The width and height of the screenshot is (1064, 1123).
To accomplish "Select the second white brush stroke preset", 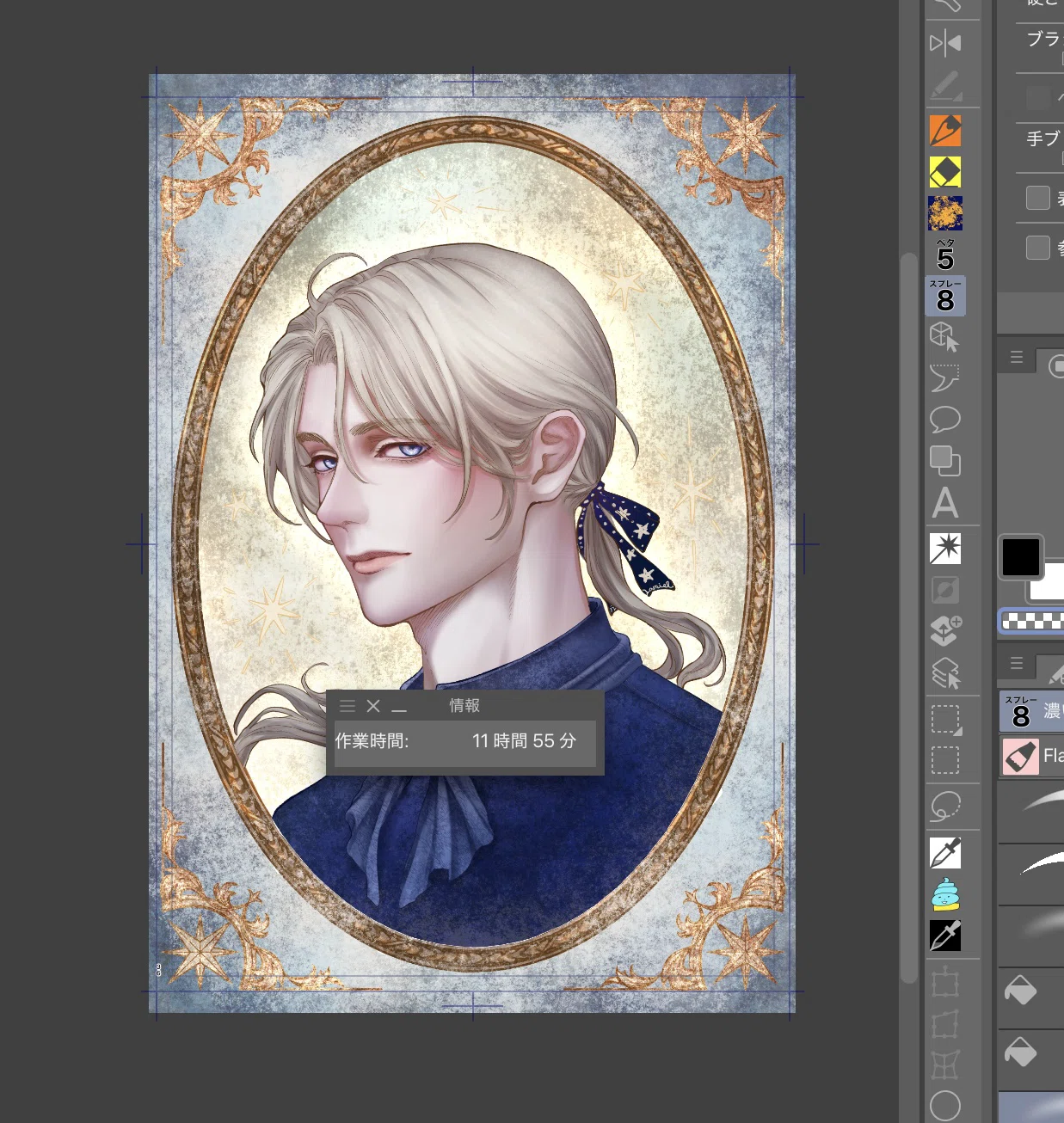I will (1031, 874).
